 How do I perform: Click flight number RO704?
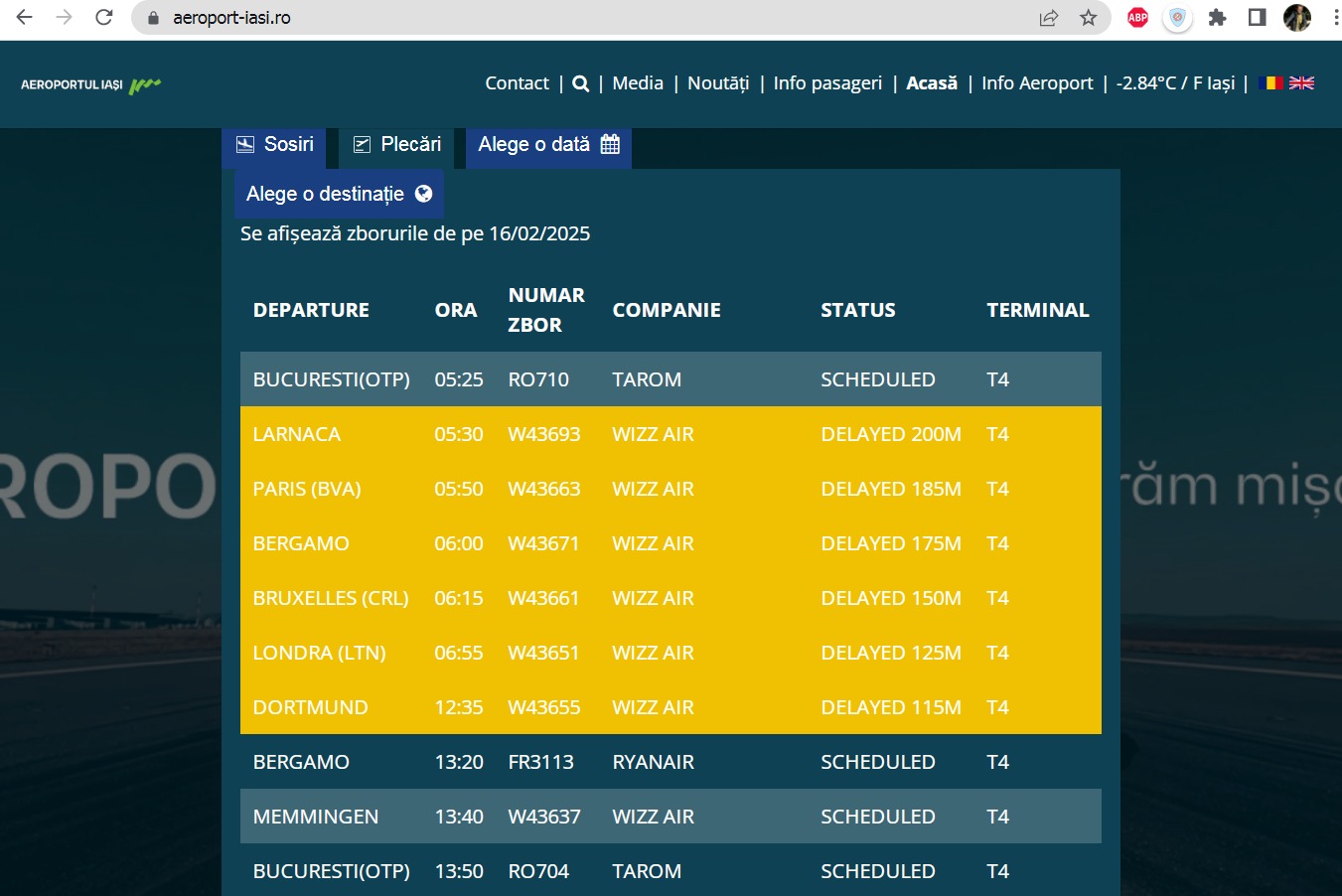click(538, 871)
